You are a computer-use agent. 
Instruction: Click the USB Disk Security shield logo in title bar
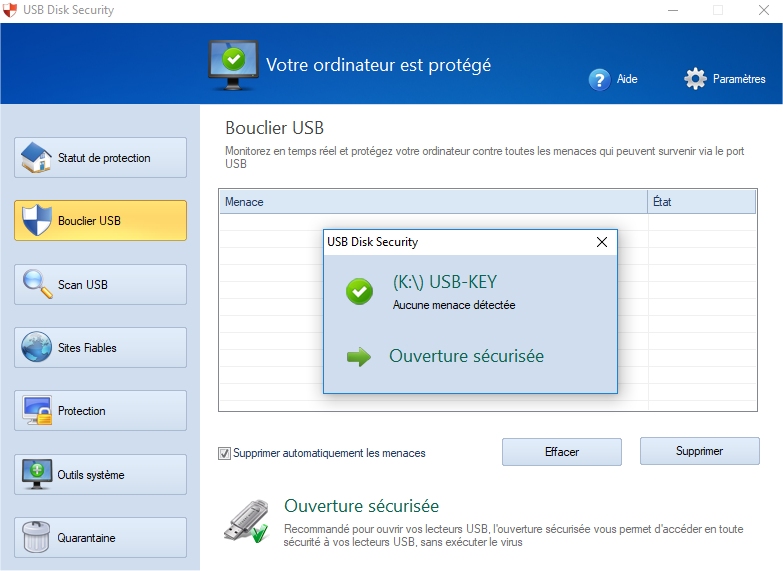click(10, 10)
